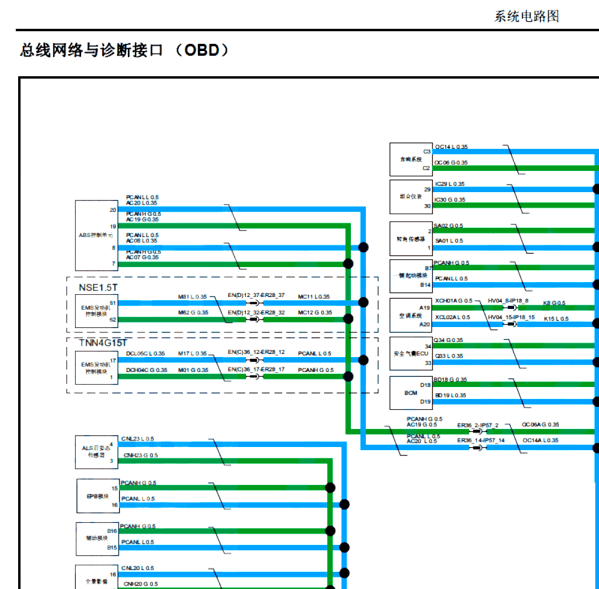Viewport: 599px width, 589px height.
Task: Click the 安全气囊ECU module box
Action: pos(411,354)
